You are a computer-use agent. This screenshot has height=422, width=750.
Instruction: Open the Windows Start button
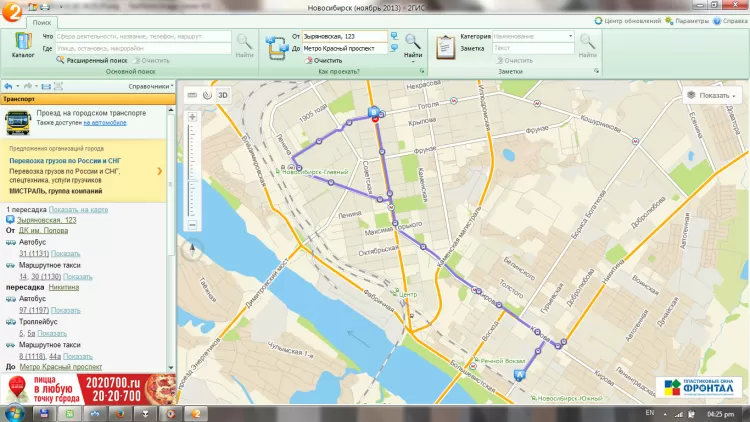tap(14, 413)
